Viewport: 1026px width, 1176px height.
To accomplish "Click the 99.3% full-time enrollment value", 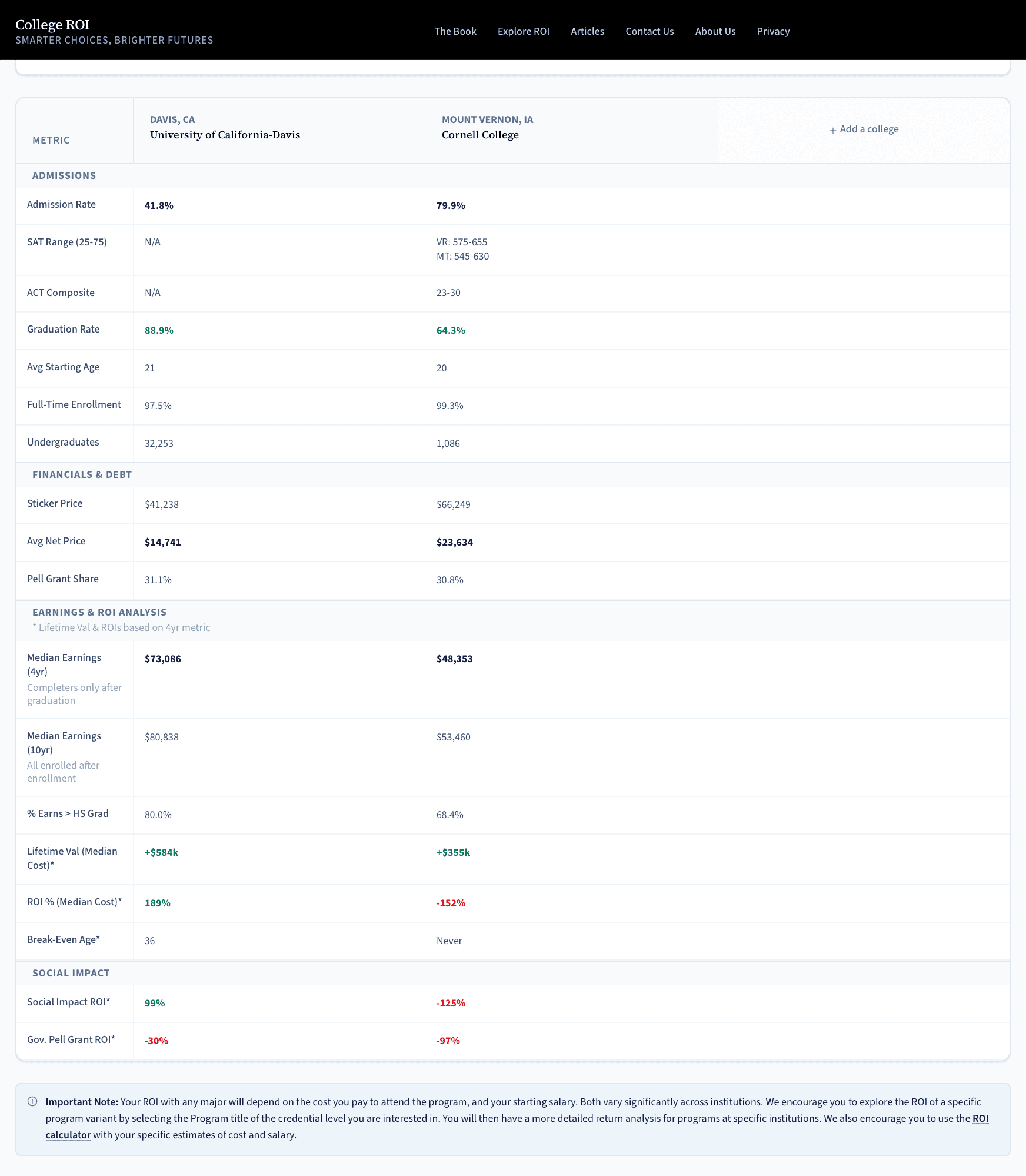I will [450, 406].
